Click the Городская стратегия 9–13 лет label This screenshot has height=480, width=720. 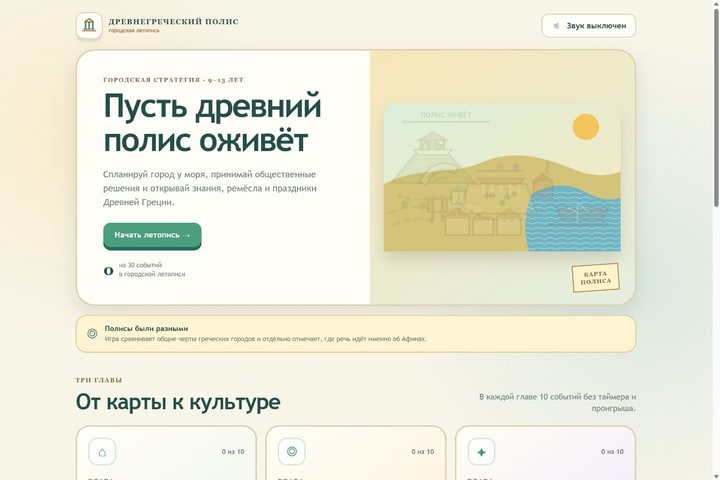174,80
